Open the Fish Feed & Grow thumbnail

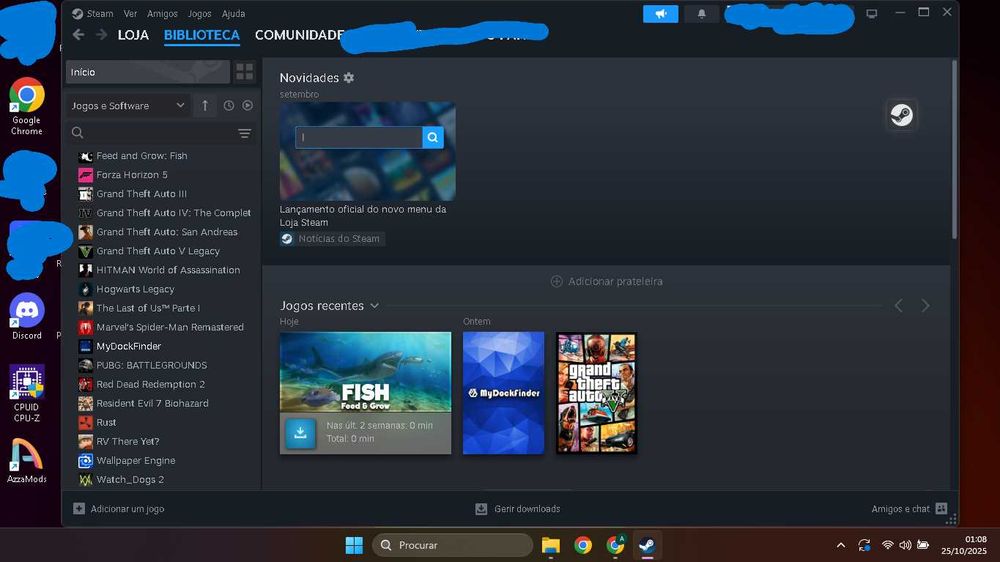(x=365, y=372)
